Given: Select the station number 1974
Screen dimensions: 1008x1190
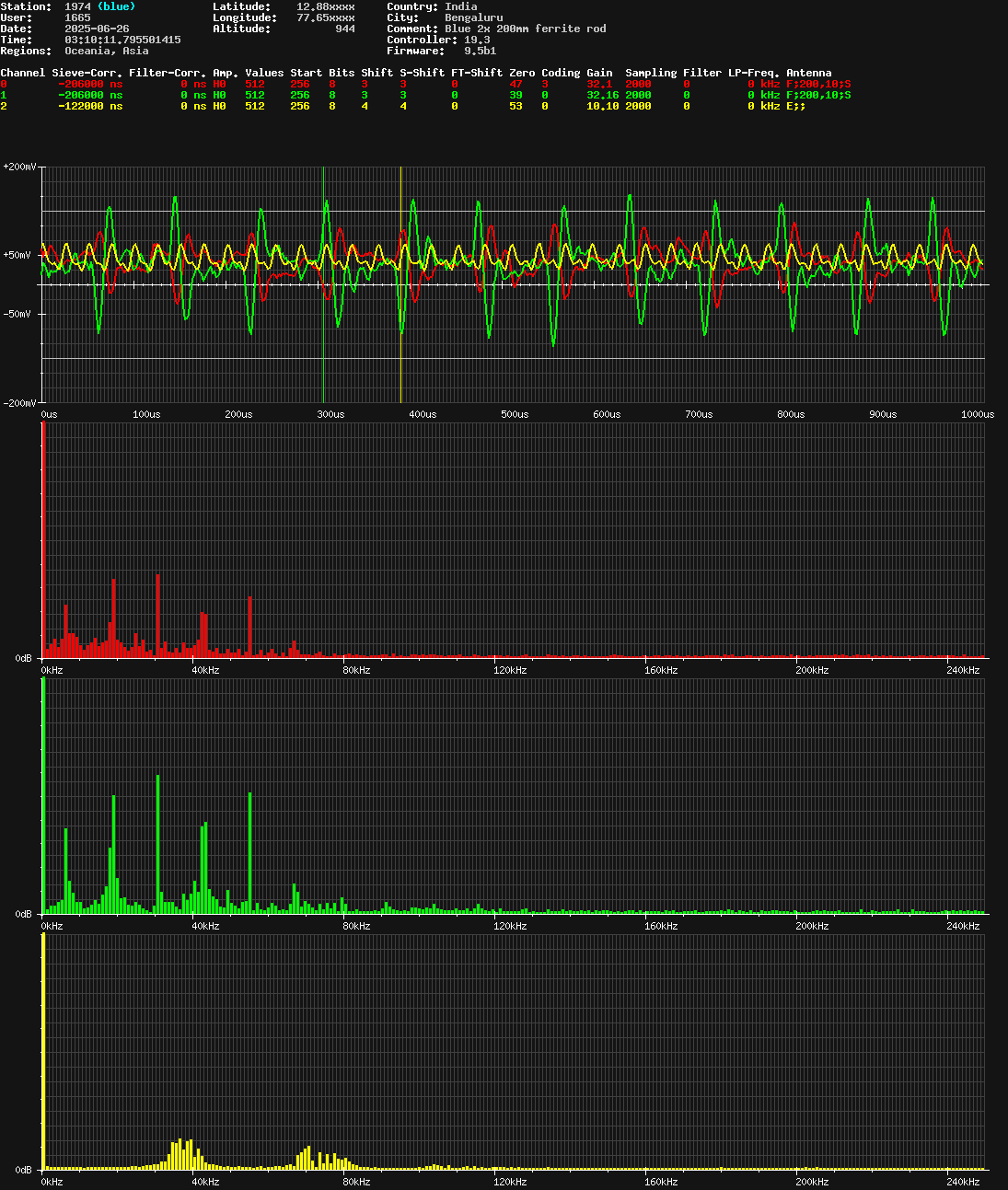Looking at the screenshot, I should click(77, 6).
